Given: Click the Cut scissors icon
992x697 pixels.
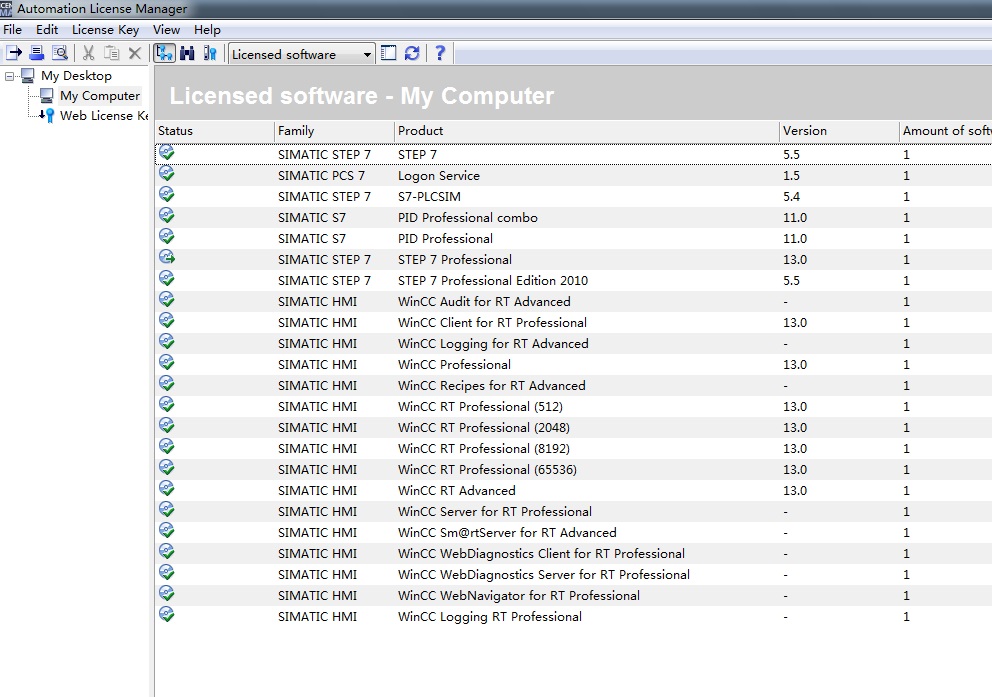Looking at the screenshot, I should coord(89,54).
